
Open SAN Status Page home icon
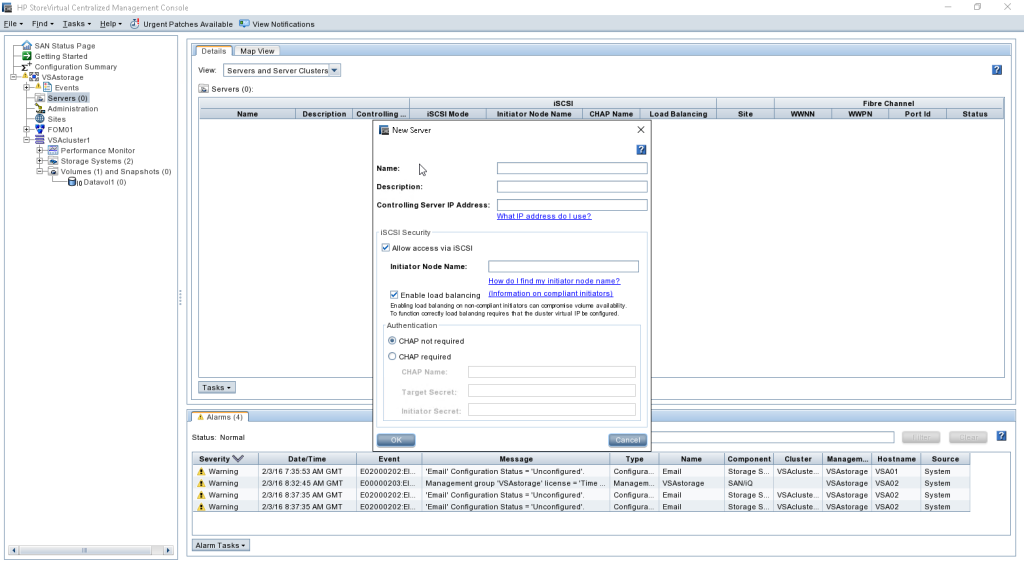(x=27, y=45)
